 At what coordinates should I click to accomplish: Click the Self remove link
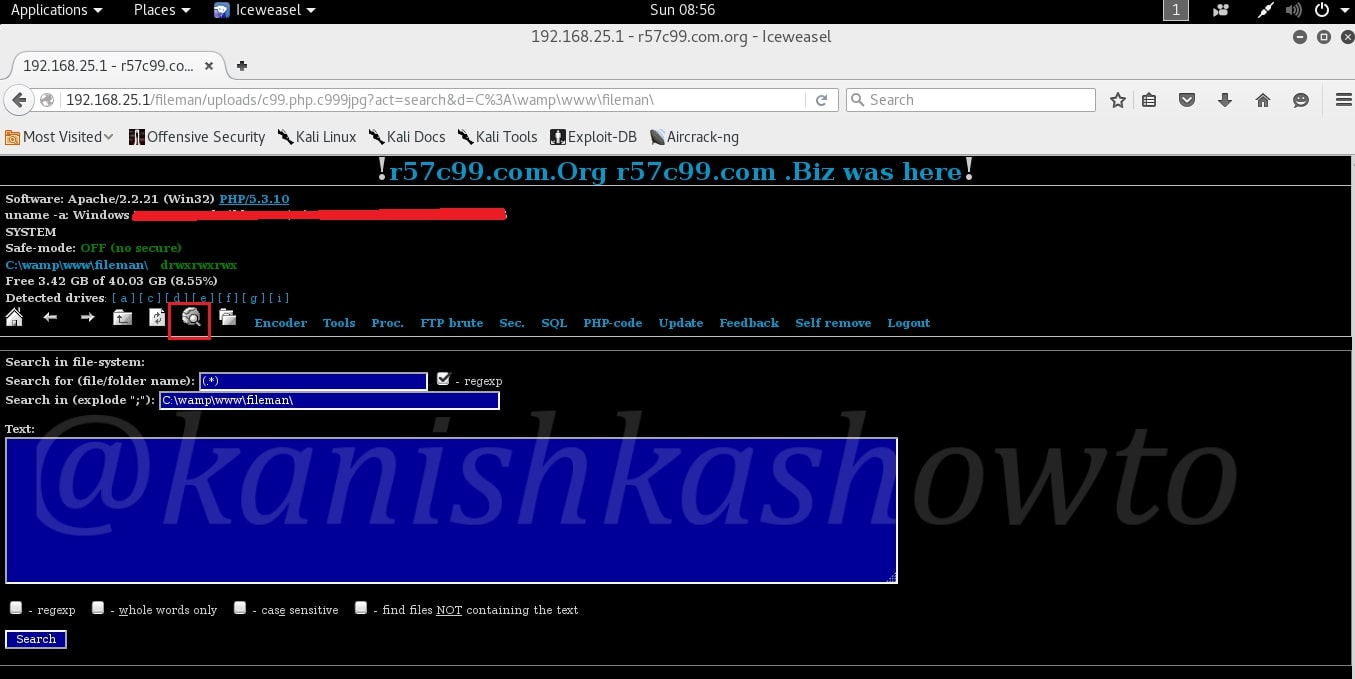pos(833,323)
